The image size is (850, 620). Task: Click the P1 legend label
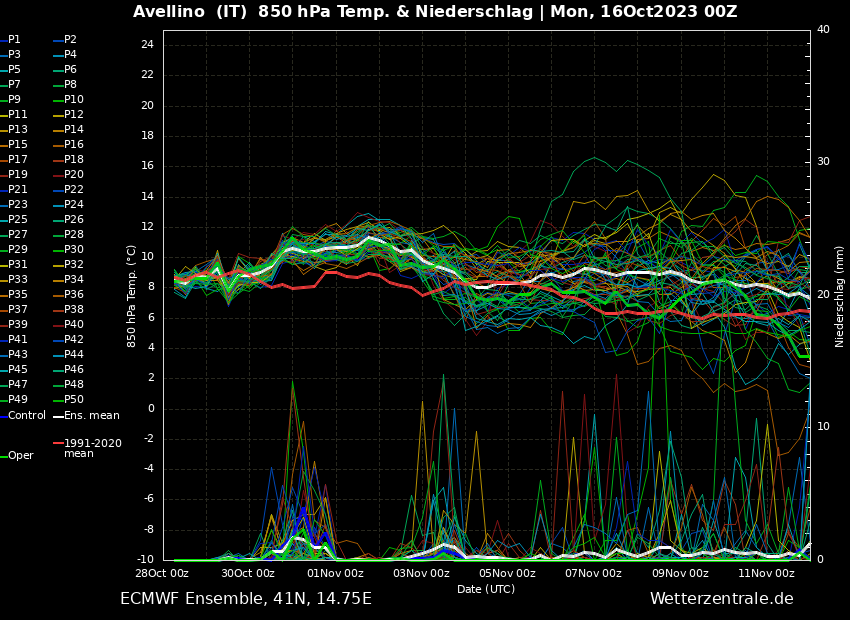tap(14, 40)
